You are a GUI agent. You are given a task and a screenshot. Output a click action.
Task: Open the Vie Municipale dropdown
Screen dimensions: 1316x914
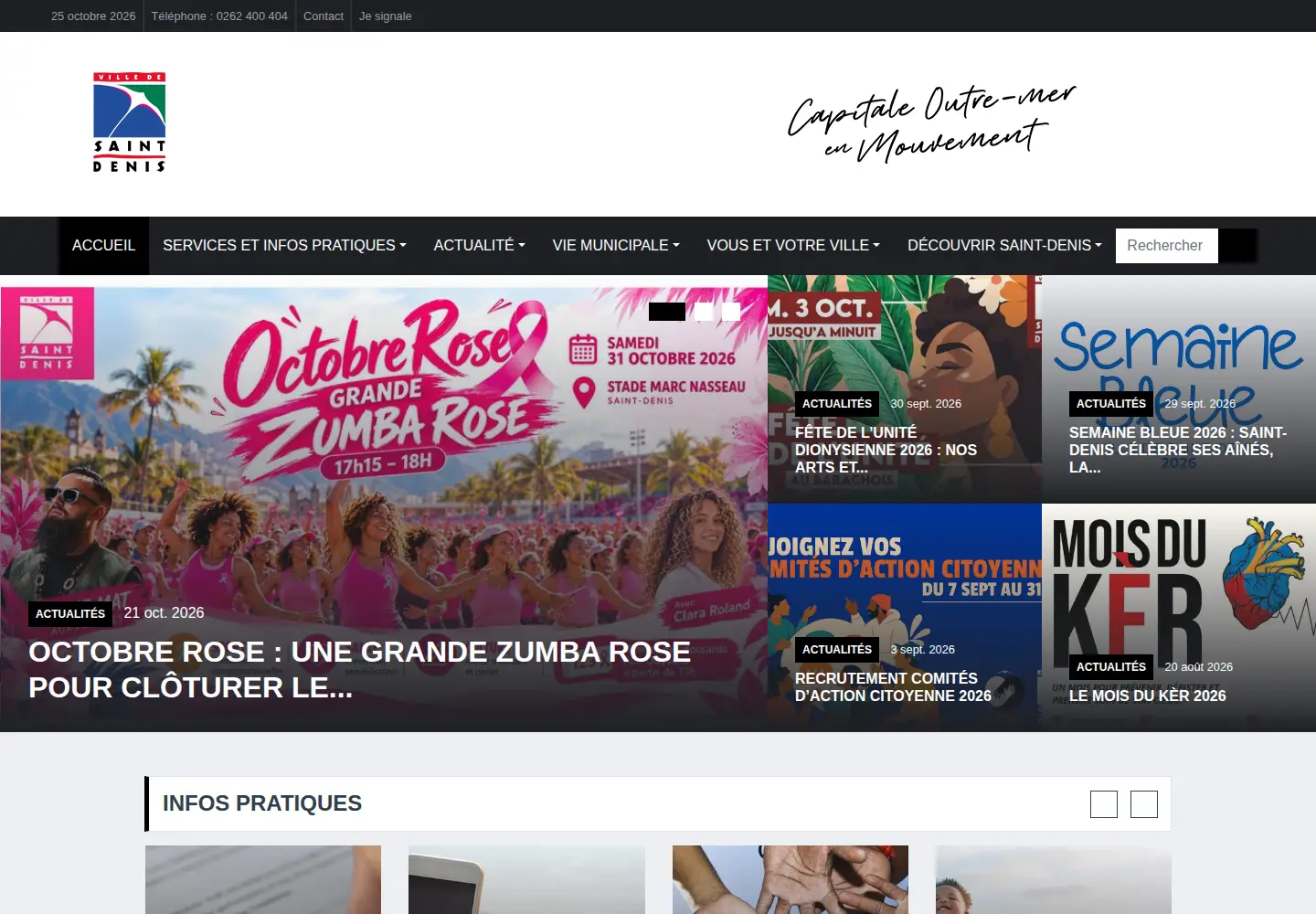click(616, 246)
